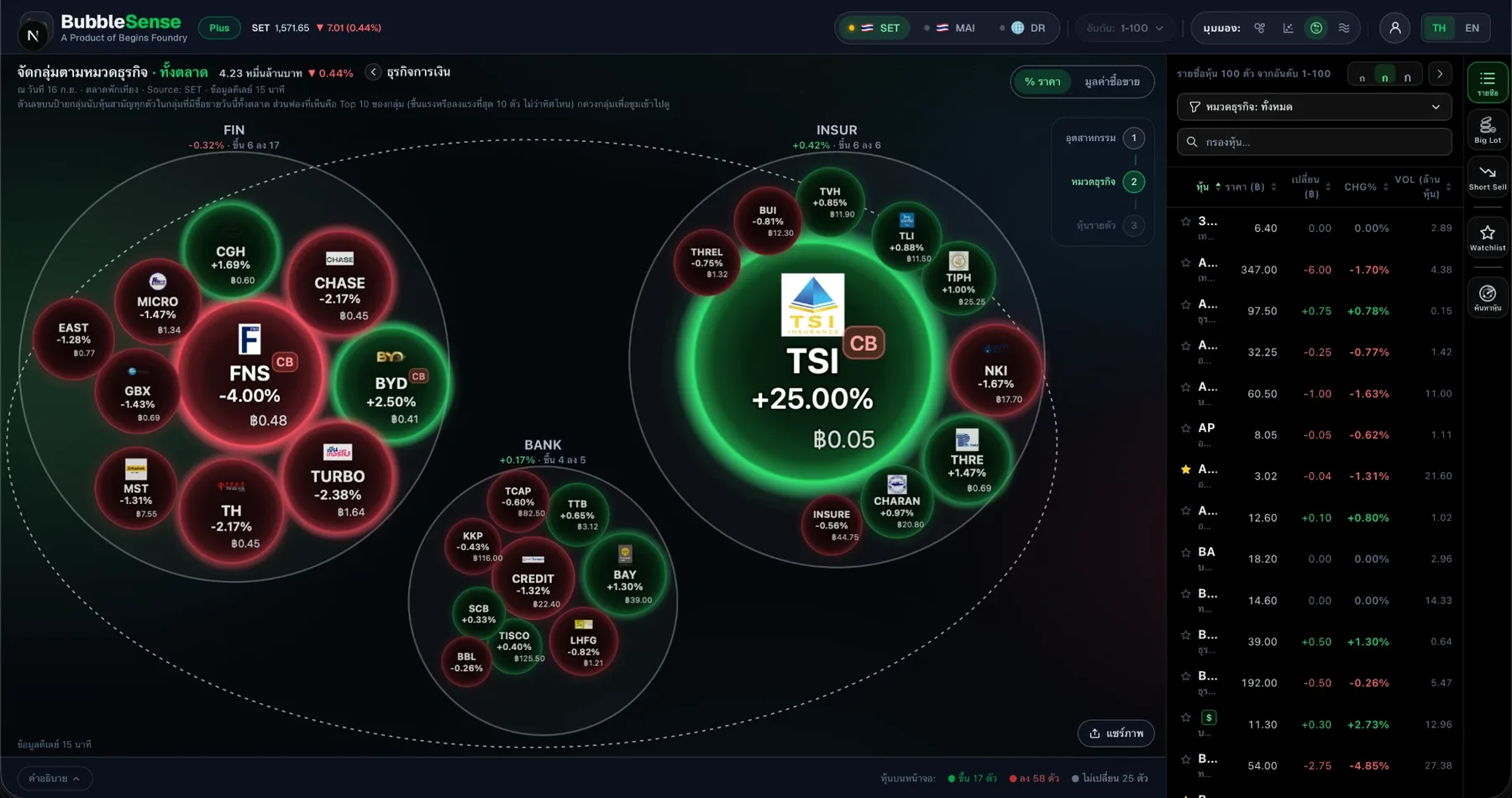The height and width of the screenshot is (798, 1512).
Task: Open the Watchlist sidebar panel
Action: tap(1487, 237)
